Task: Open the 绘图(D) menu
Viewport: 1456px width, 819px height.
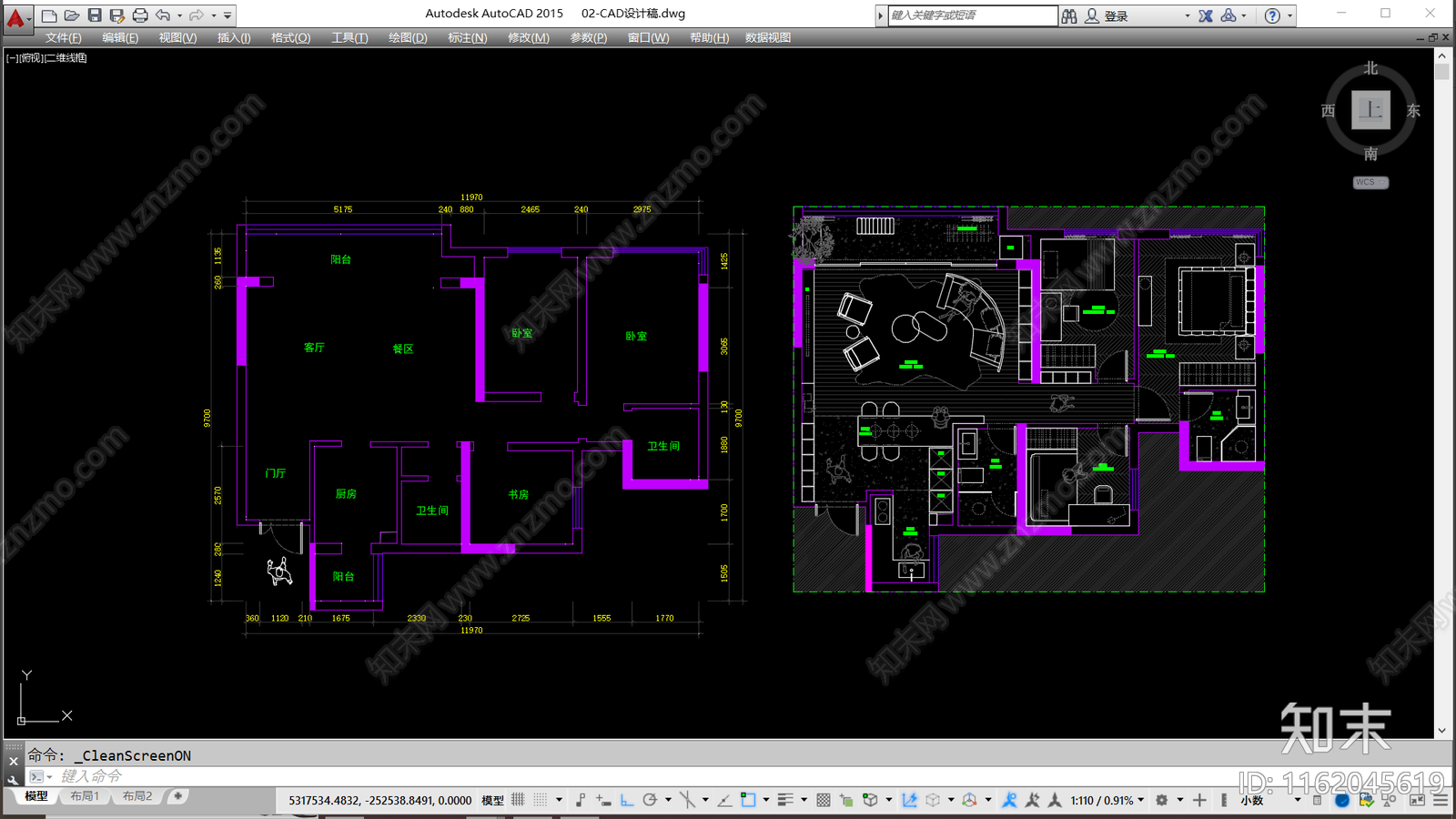Action: (x=408, y=37)
